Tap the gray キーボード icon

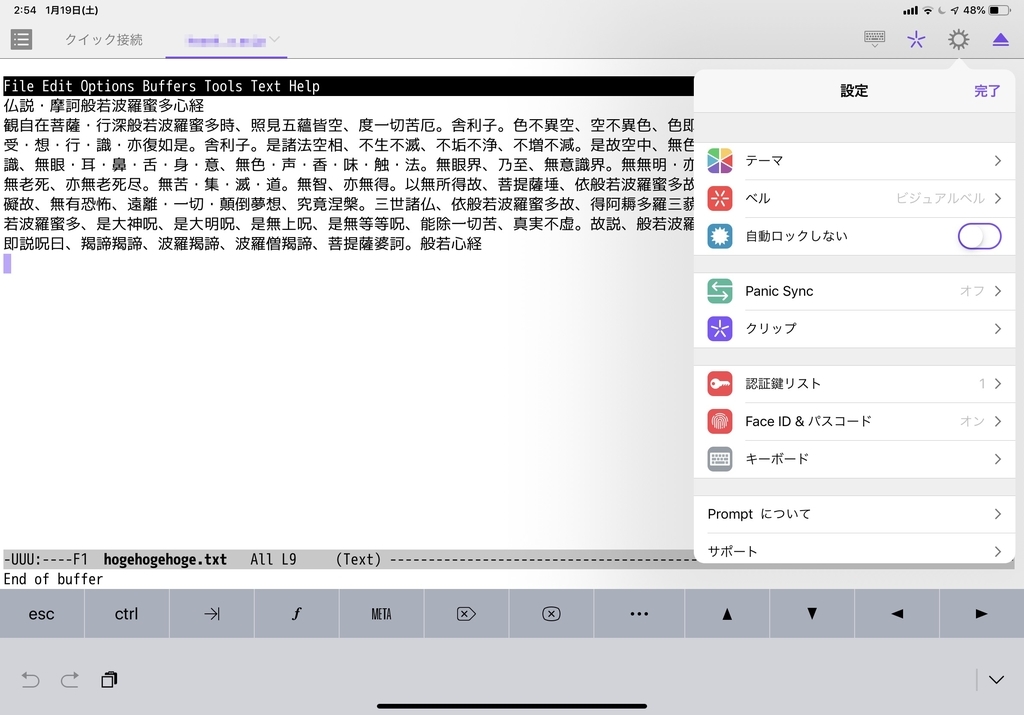720,459
